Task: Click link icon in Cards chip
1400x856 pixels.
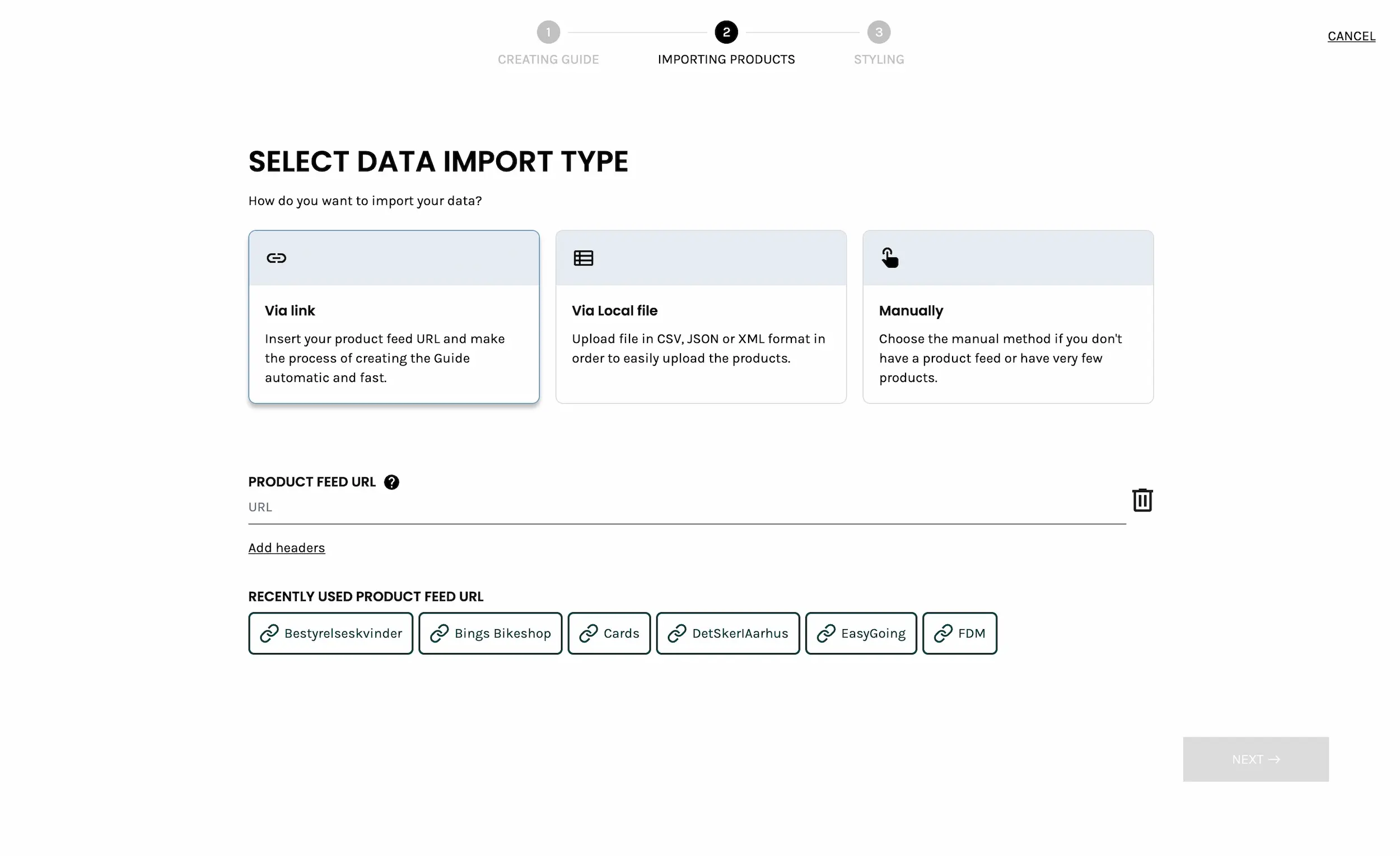Action: click(588, 633)
